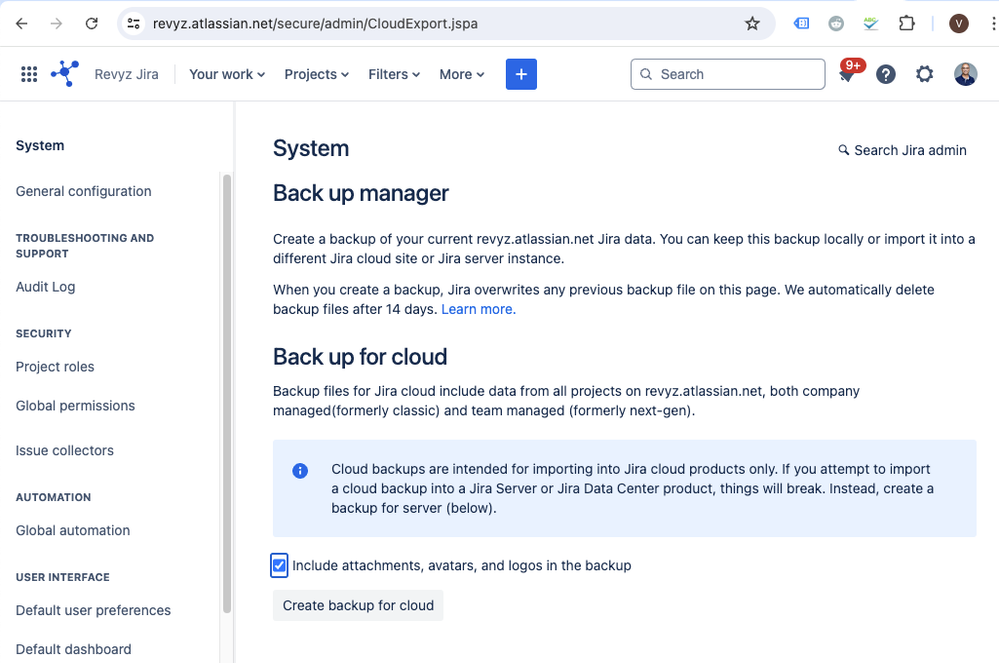Select Project roles sidebar item

click(x=55, y=367)
